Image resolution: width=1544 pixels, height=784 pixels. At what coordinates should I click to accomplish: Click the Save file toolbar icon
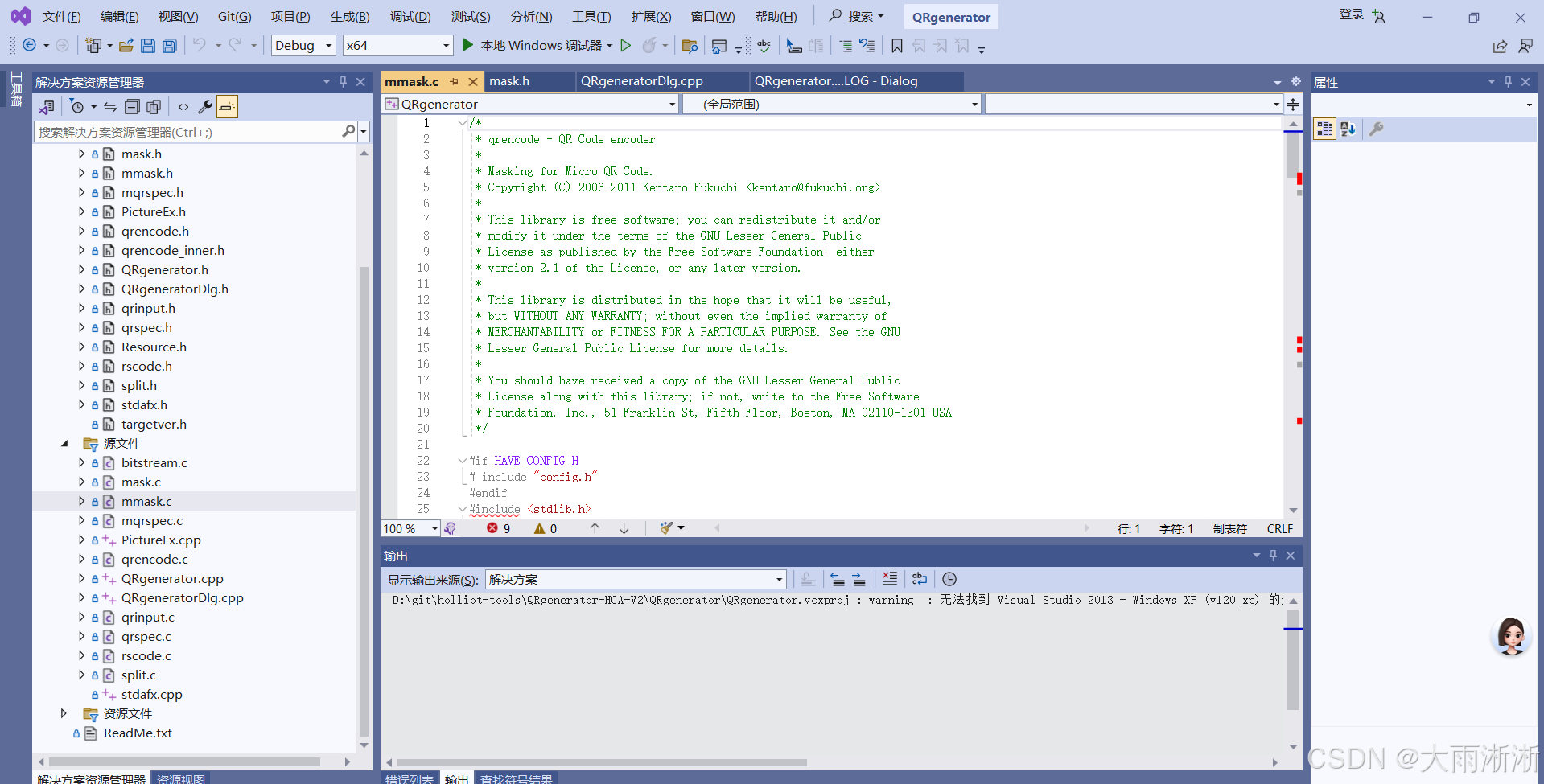coord(148,46)
